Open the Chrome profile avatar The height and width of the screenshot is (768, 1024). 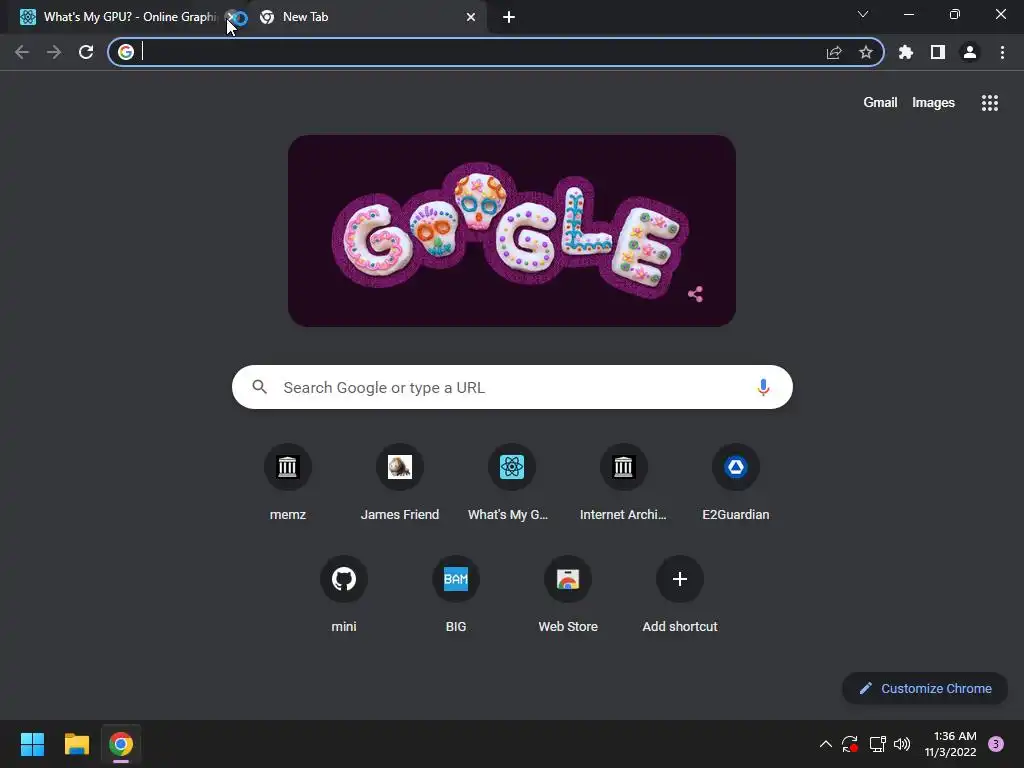tap(970, 52)
